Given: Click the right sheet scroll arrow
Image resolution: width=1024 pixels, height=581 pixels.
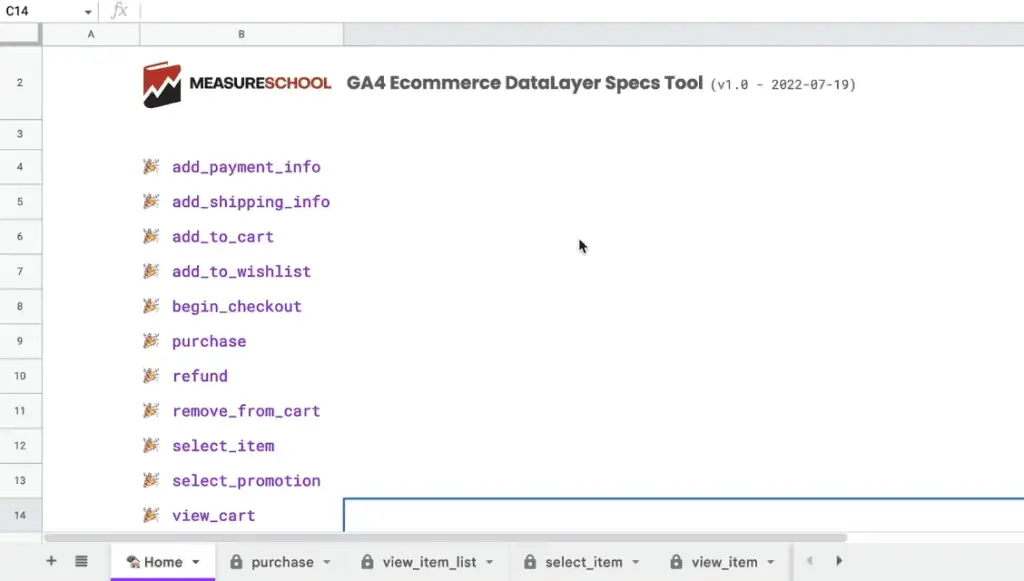Looking at the screenshot, I should coord(839,561).
